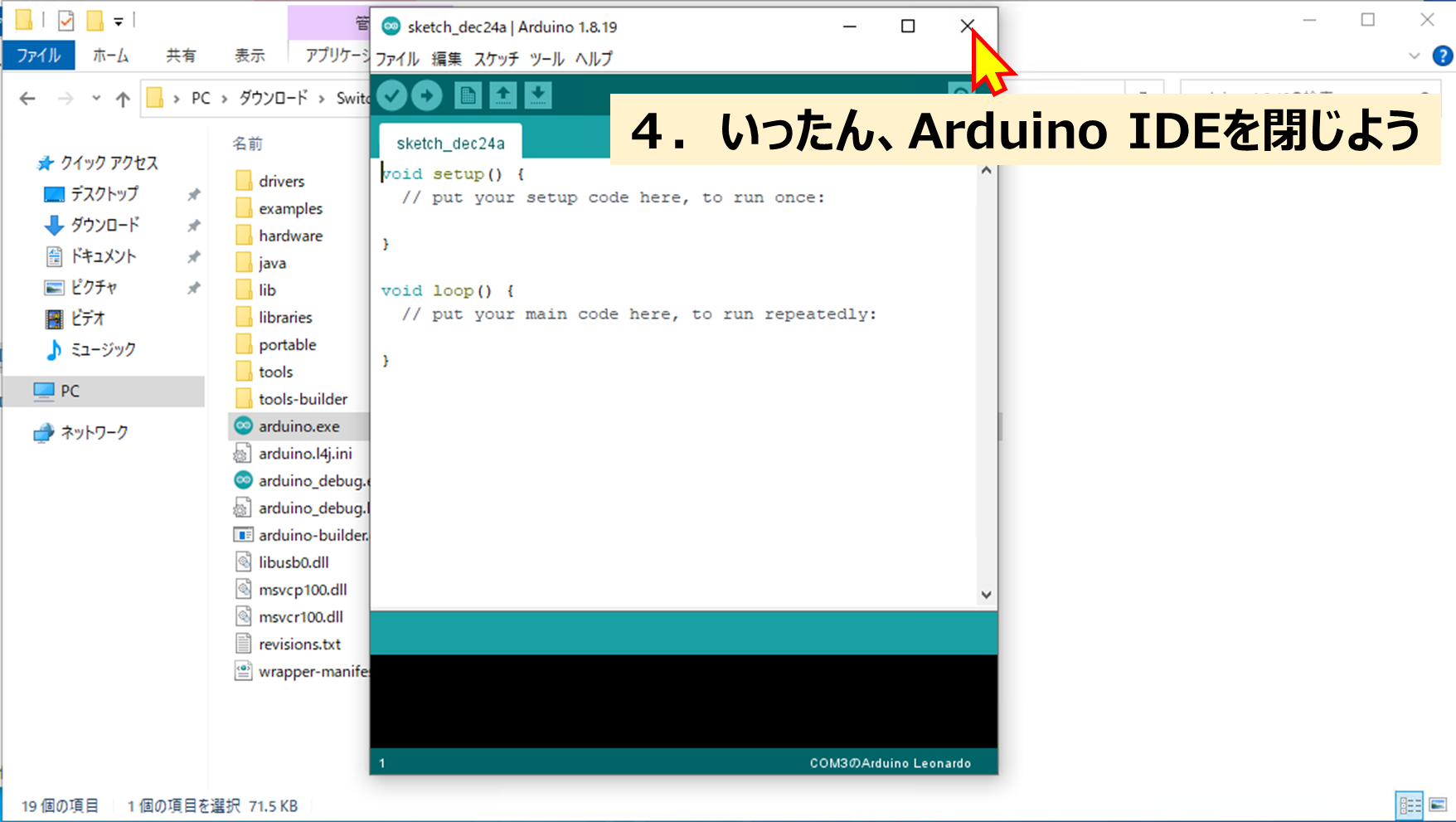Select the libraries folder icon
This screenshot has width=1456, height=822.
coord(244,318)
